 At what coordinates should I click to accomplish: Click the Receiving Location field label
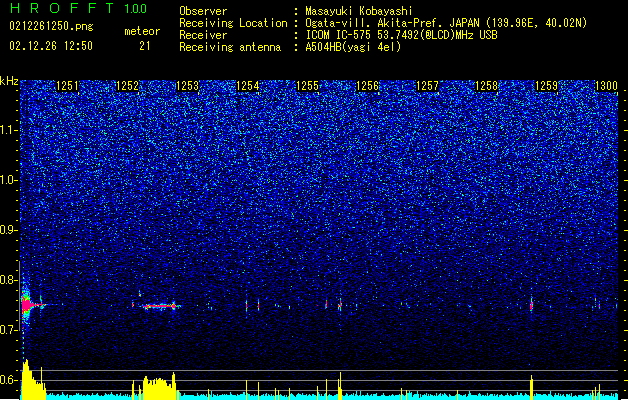pyautogui.click(x=233, y=23)
